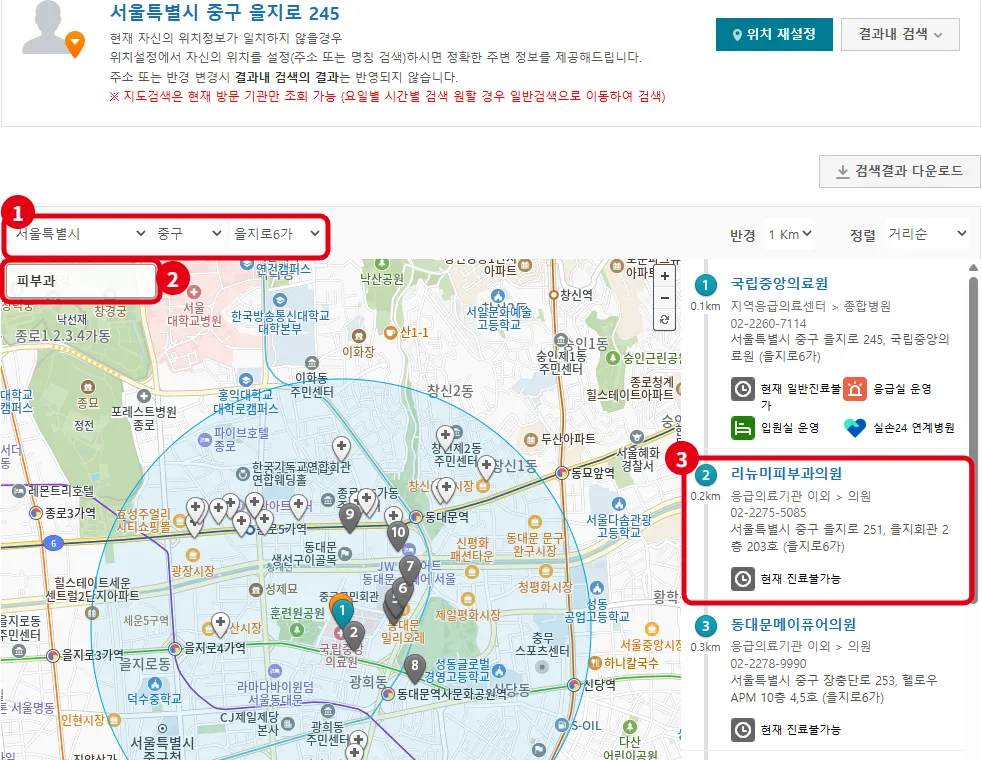Click the 실손24 연계병원 heart icon

pos(854,428)
